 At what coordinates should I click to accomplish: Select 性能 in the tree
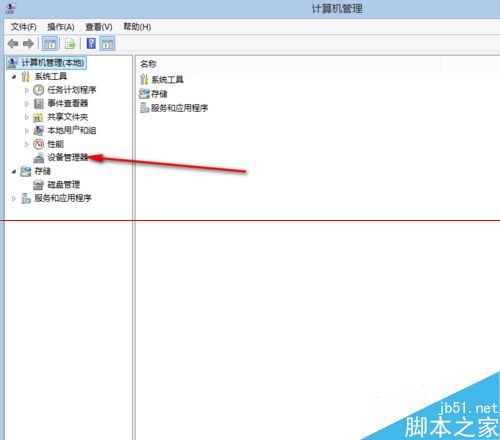click(x=55, y=144)
